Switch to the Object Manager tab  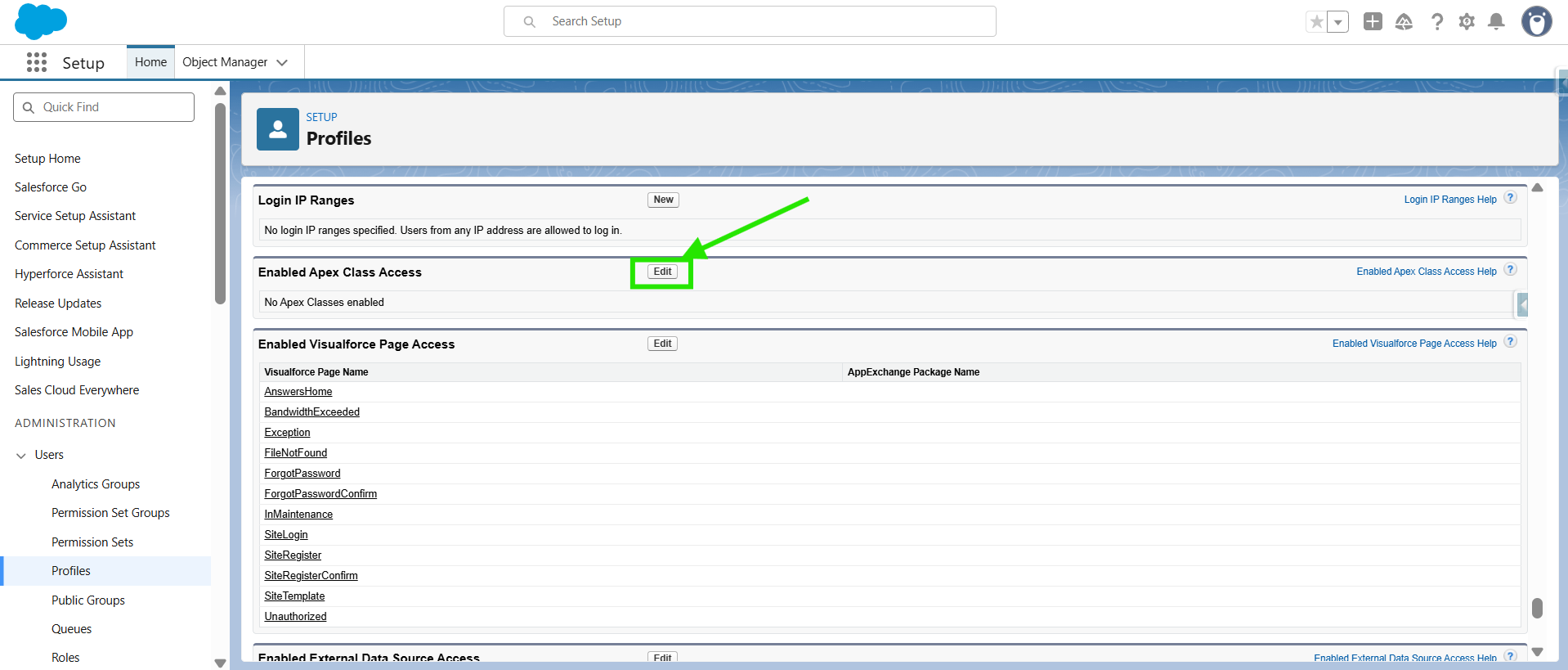pyautogui.click(x=225, y=62)
